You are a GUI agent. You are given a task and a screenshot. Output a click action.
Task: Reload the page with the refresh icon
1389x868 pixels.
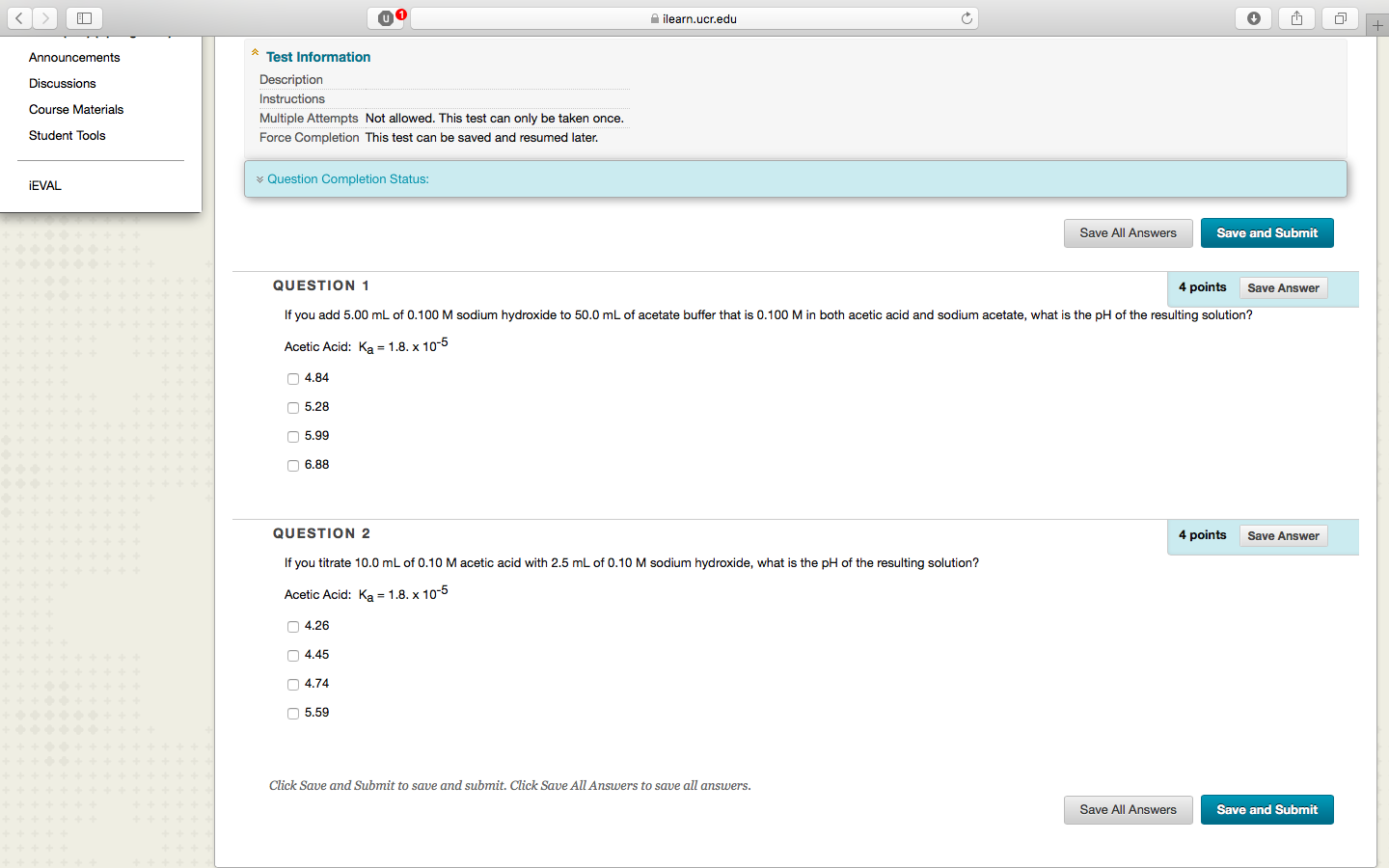point(966,18)
